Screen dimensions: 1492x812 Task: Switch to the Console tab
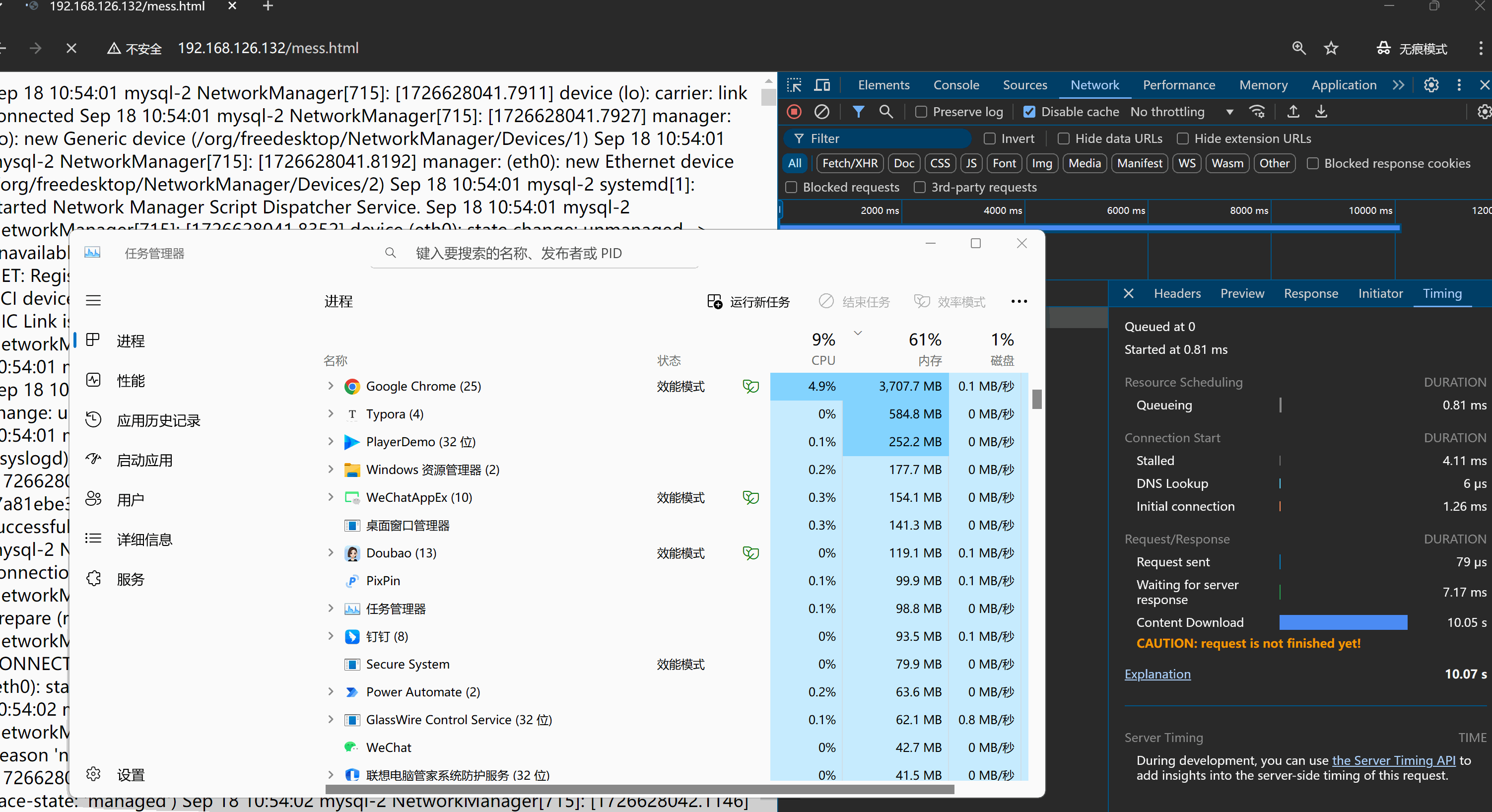(x=955, y=85)
